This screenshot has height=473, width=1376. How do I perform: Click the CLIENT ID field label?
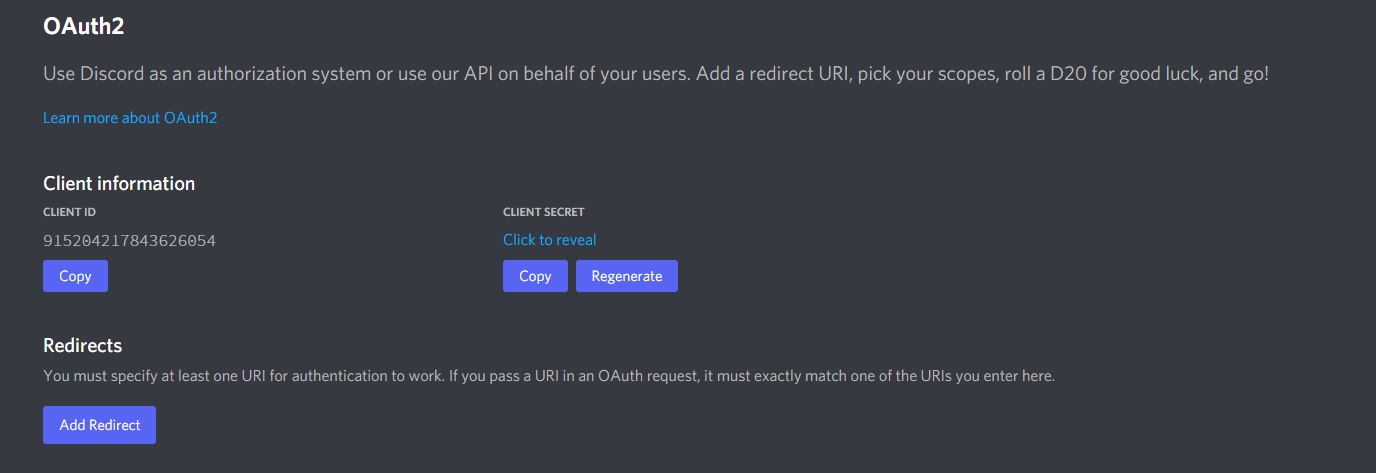pyautogui.click(x=69, y=212)
